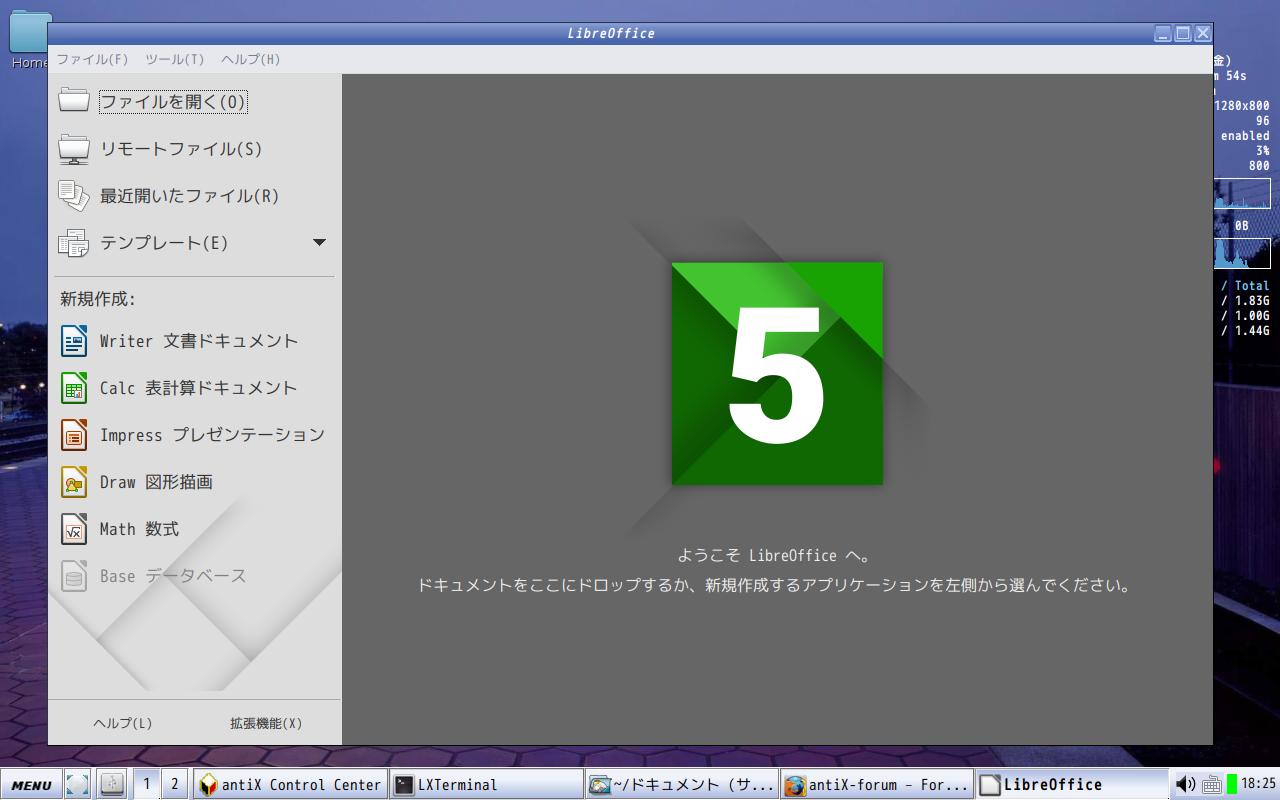Click the Draw drawing icon
The height and width of the screenshot is (800, 1280).
tap(74, 482)
